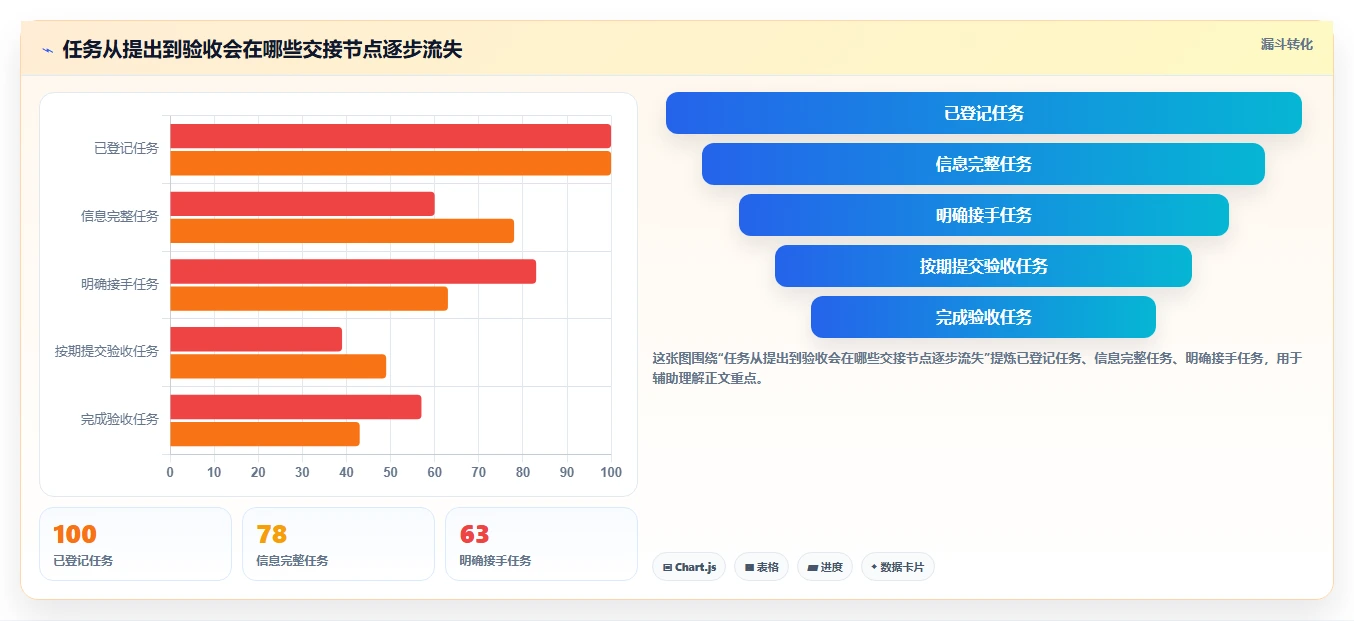Click the 明确接手任务 y-axis label in the chart
Viewport: 1354px width, 621px height.
click(x=120, y=284)
